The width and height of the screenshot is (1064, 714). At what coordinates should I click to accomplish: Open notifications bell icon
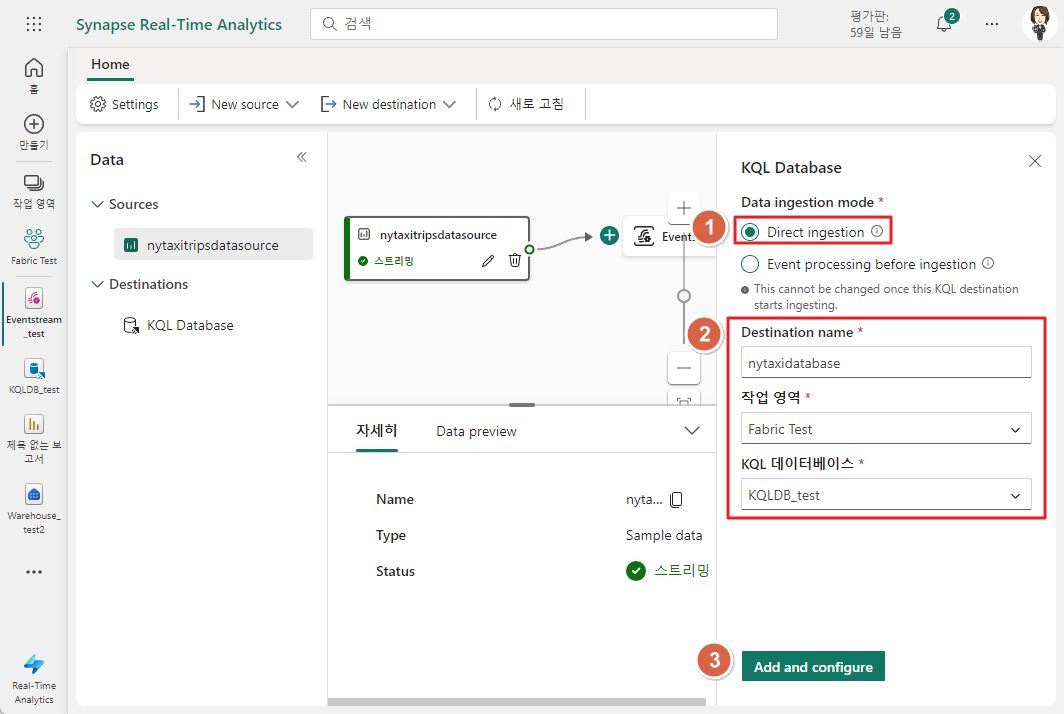[x=944, y=24]
